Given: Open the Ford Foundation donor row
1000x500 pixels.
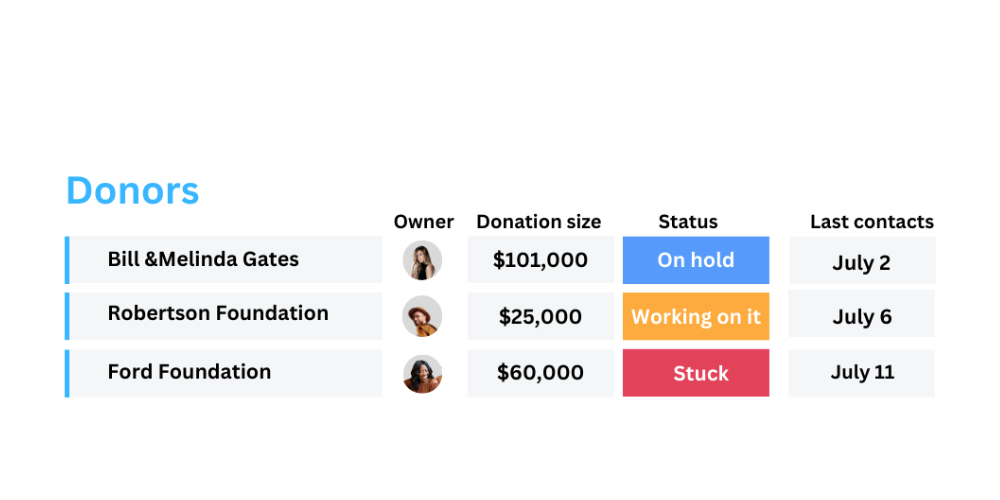Looking at the screenshot, I should pyautogui.click(x=224, y=373).
